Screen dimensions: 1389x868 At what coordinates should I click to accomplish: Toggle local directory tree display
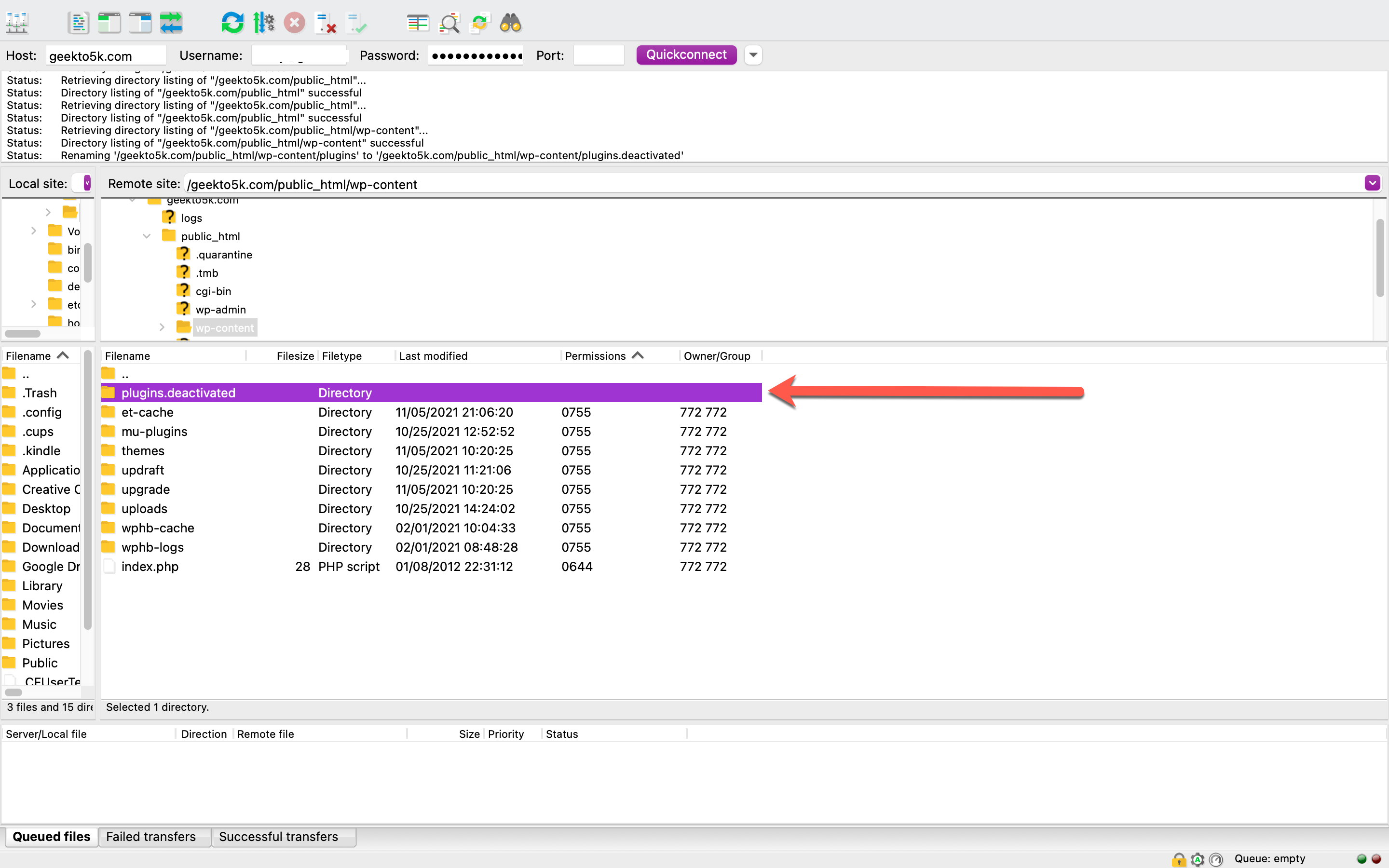[x=109, y=23]
